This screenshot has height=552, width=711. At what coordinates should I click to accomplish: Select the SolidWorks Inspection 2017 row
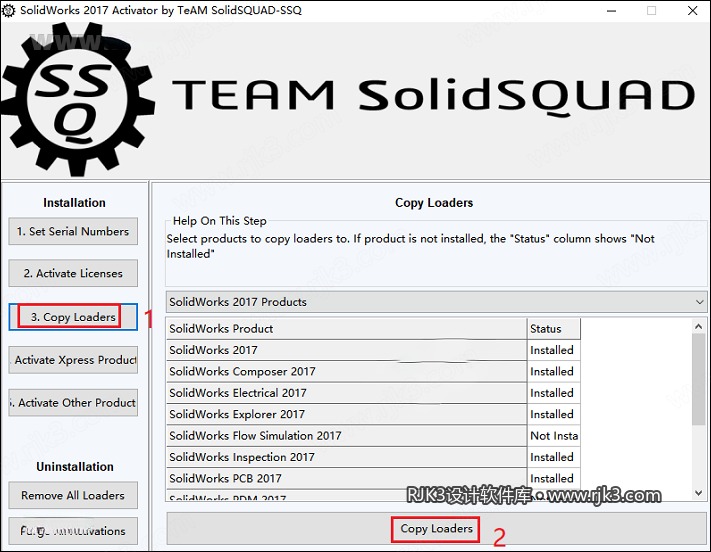click(x=373, y=457)
